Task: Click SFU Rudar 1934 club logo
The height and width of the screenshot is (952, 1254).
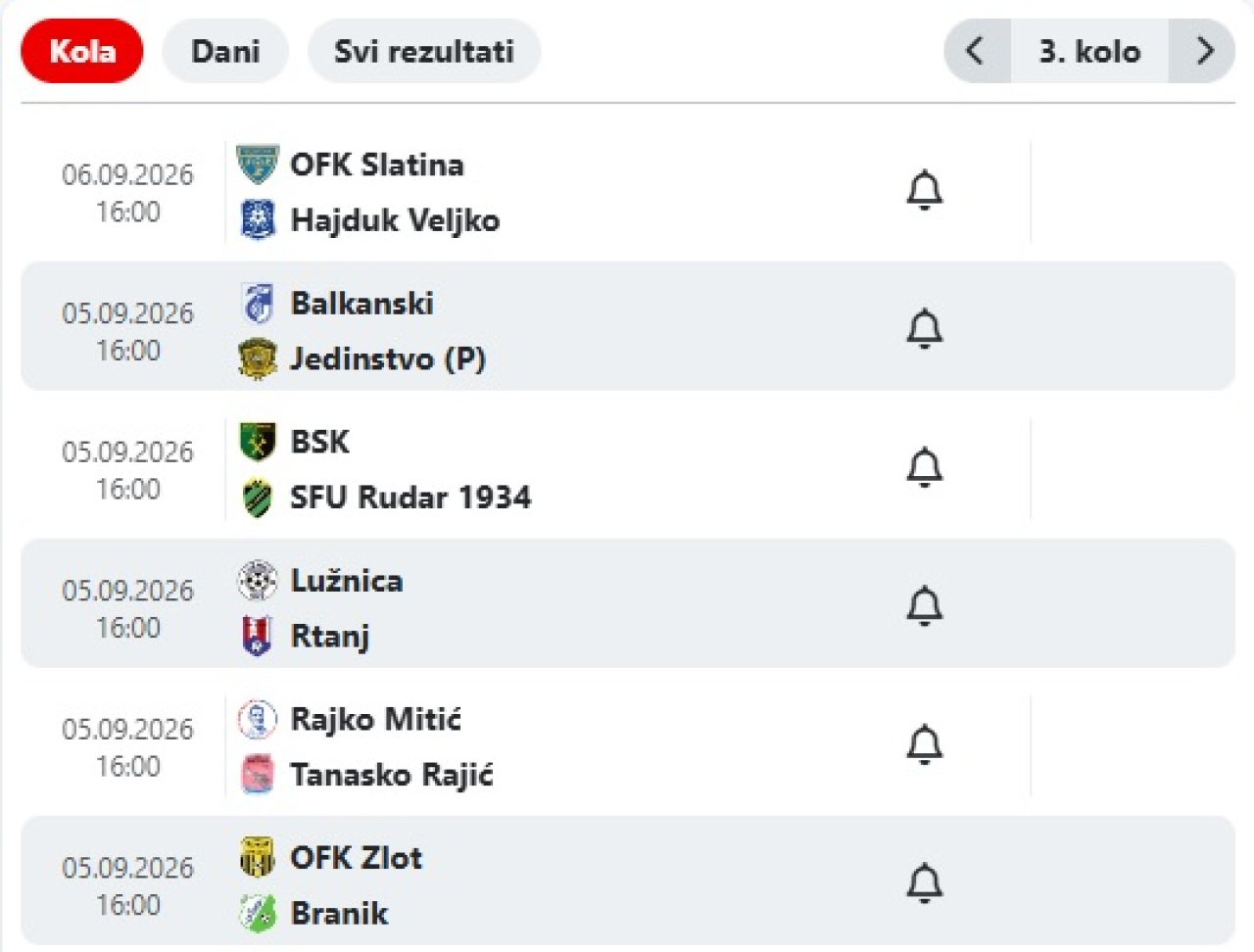Action: (258, 498)
